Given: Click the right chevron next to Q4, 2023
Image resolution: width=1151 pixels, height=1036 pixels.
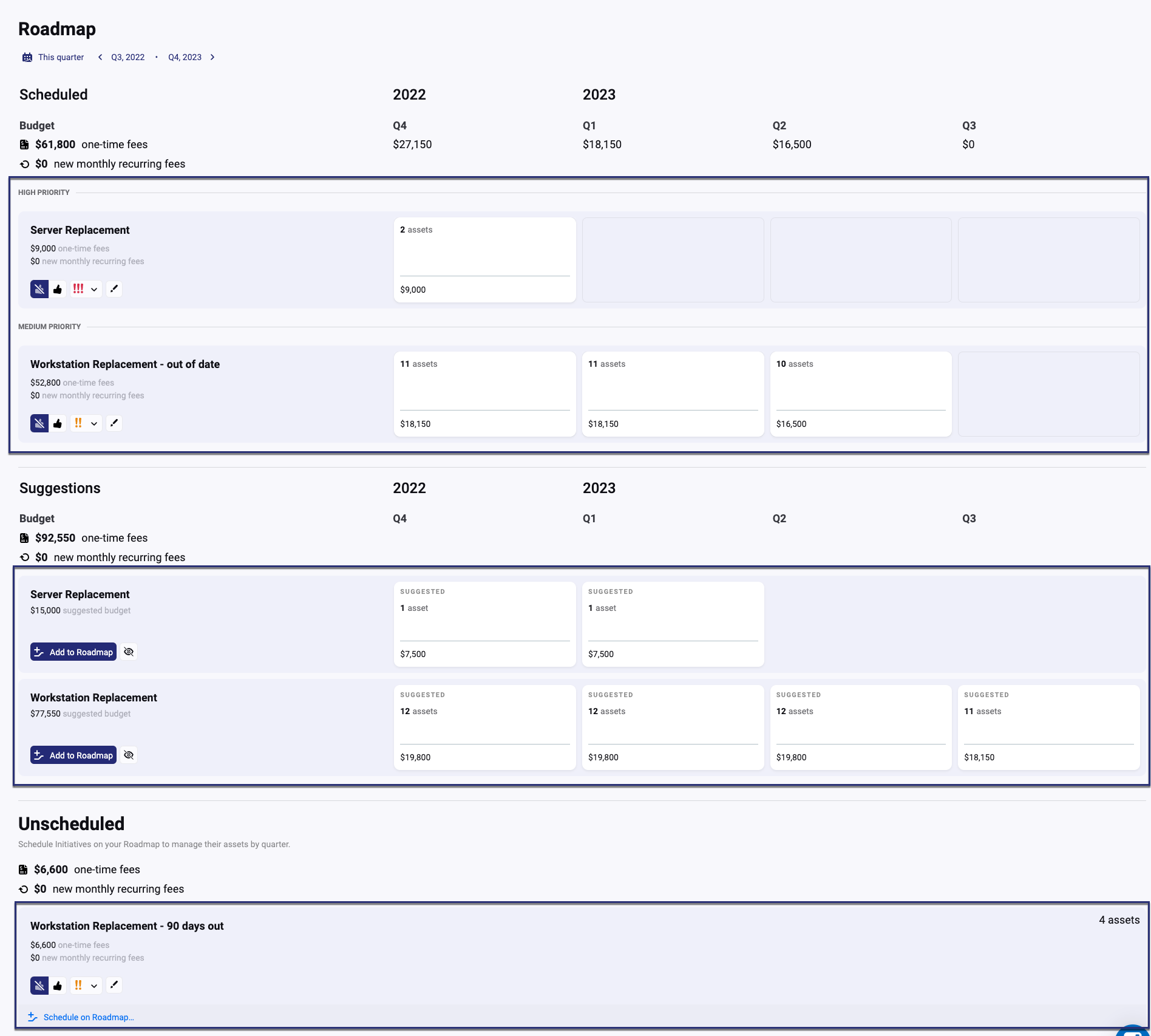Looking at the screenshot, I should click(x=212, y=56).
